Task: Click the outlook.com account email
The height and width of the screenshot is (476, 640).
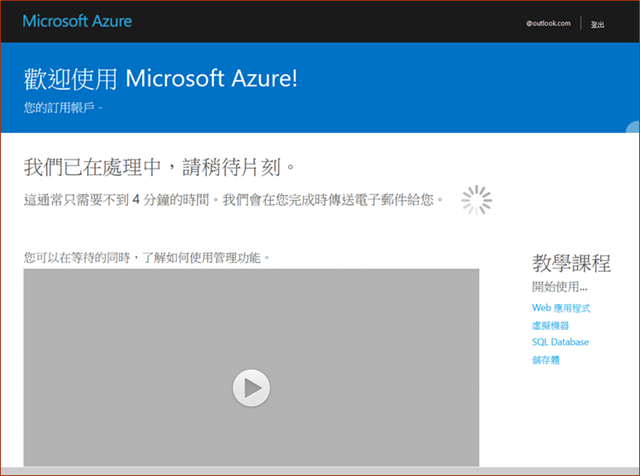Action: (548, 24)
